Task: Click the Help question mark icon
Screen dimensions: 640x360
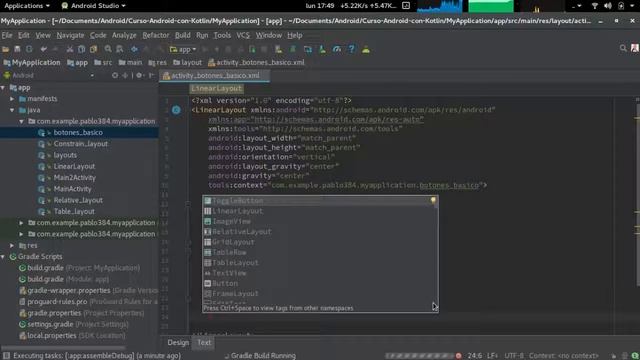Action: 351,49
